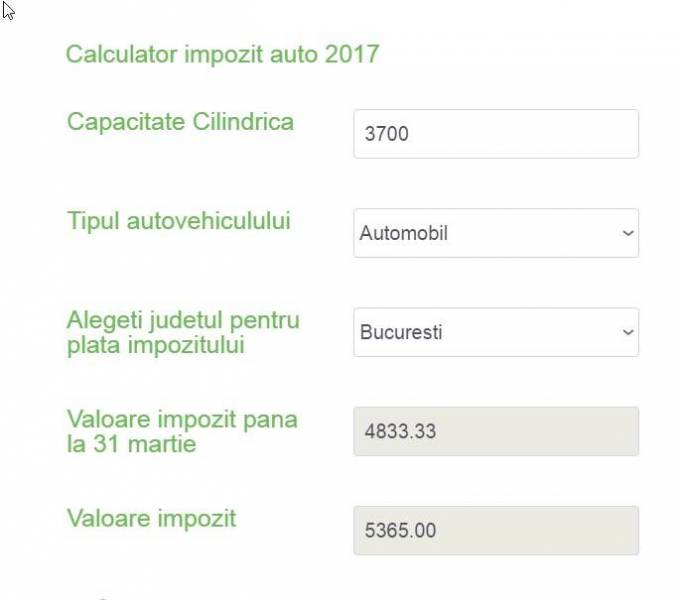Open the county selector showing Bucuresti
Image resolution: width=681 pixels, height=600 pixels.
pos(495,332)
